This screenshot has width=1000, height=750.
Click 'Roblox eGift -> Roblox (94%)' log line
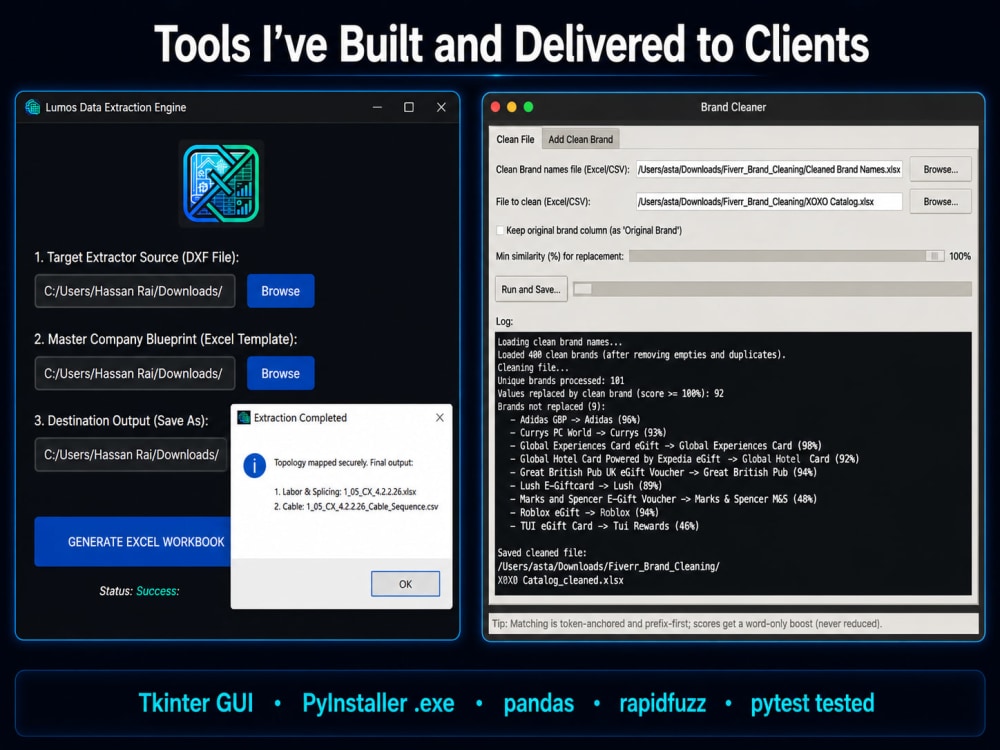[584, 512]
